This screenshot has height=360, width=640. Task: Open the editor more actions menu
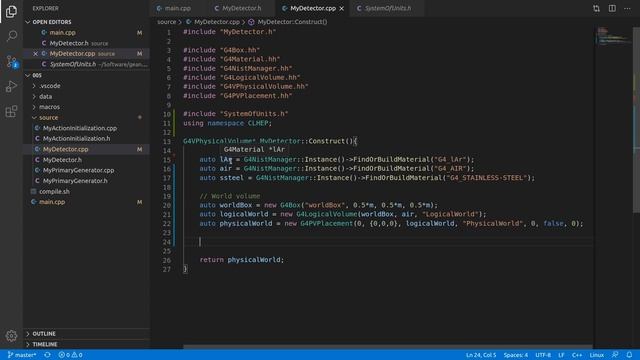(627, 8)
